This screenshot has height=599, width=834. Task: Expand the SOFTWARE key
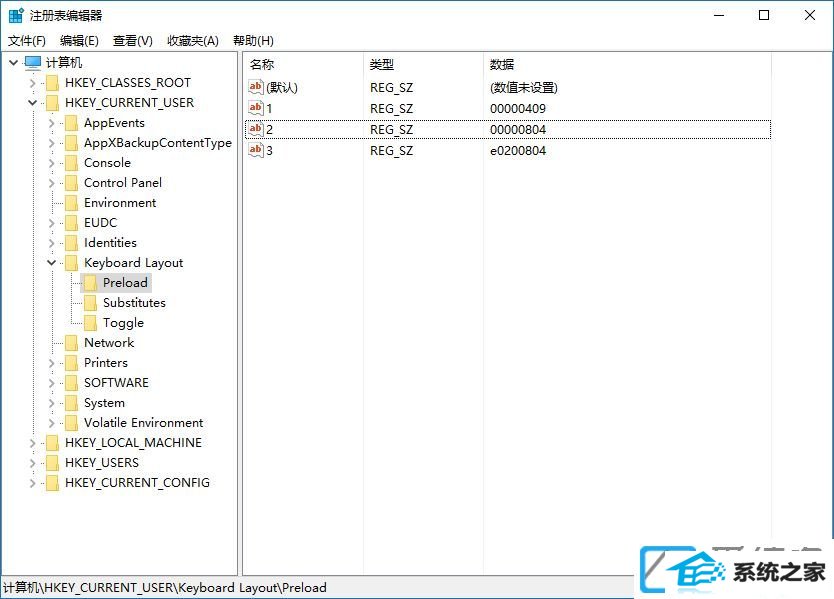tap(52, 383)
